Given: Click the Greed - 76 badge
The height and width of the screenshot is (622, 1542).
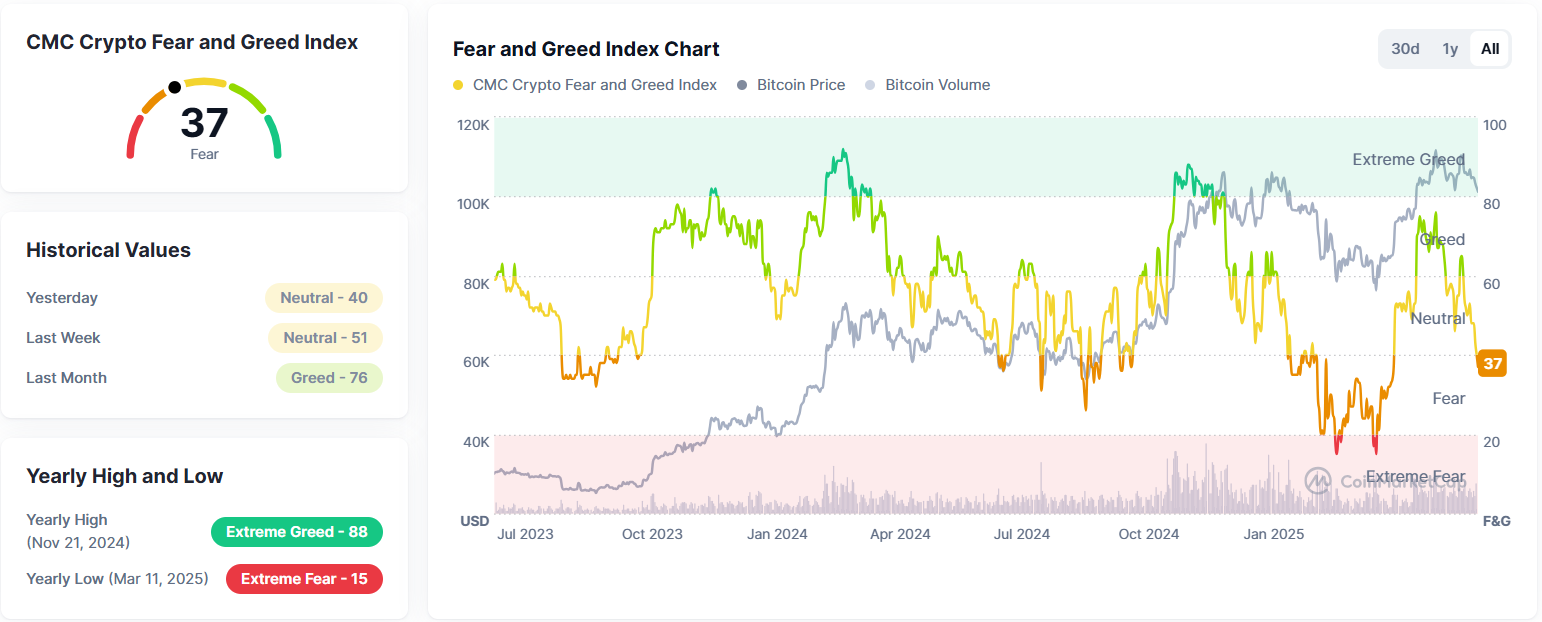Looking at the screenshot, I should (x=329, y=378).
